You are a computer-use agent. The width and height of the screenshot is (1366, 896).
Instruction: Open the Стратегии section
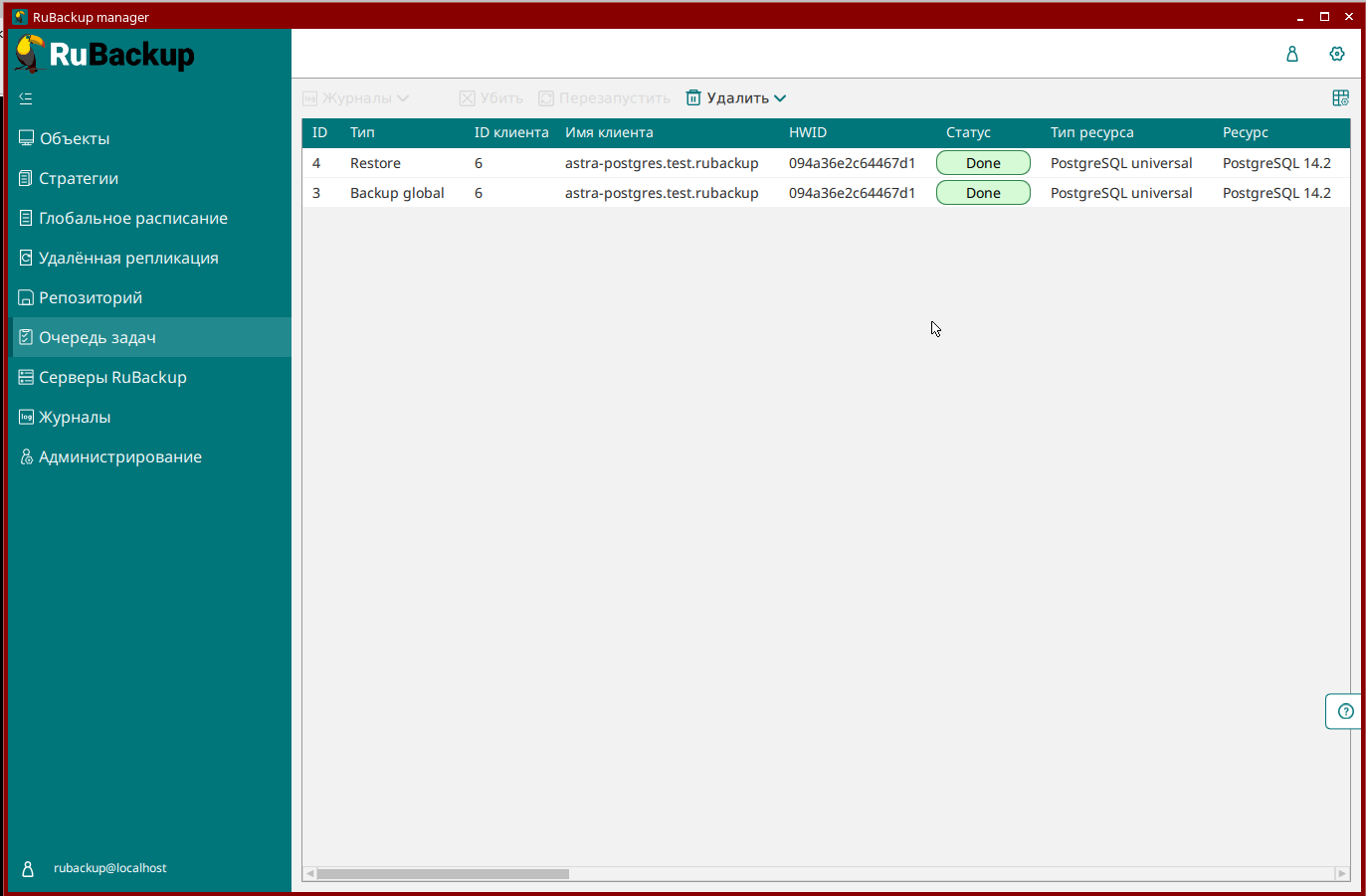[149, 178]
